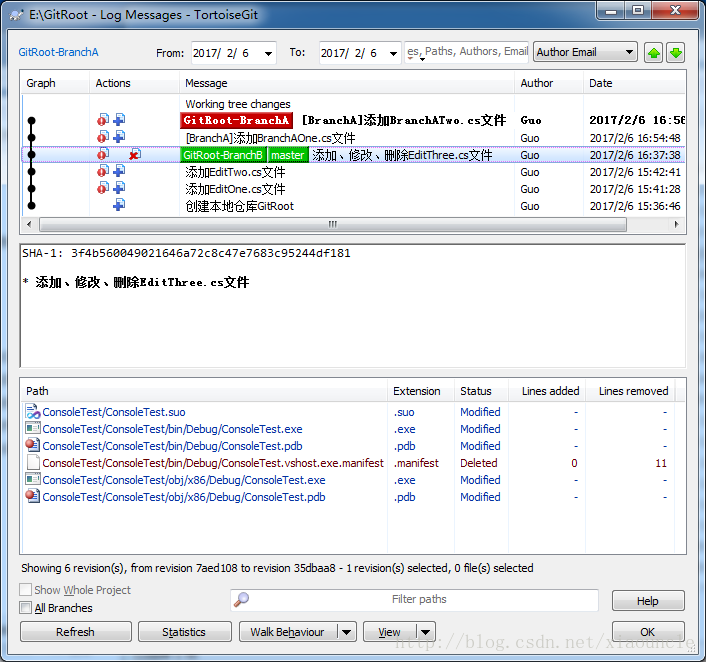Click the green down arrow search button
This screenshot has height=662, width=706.
click(x=675, y=53)
